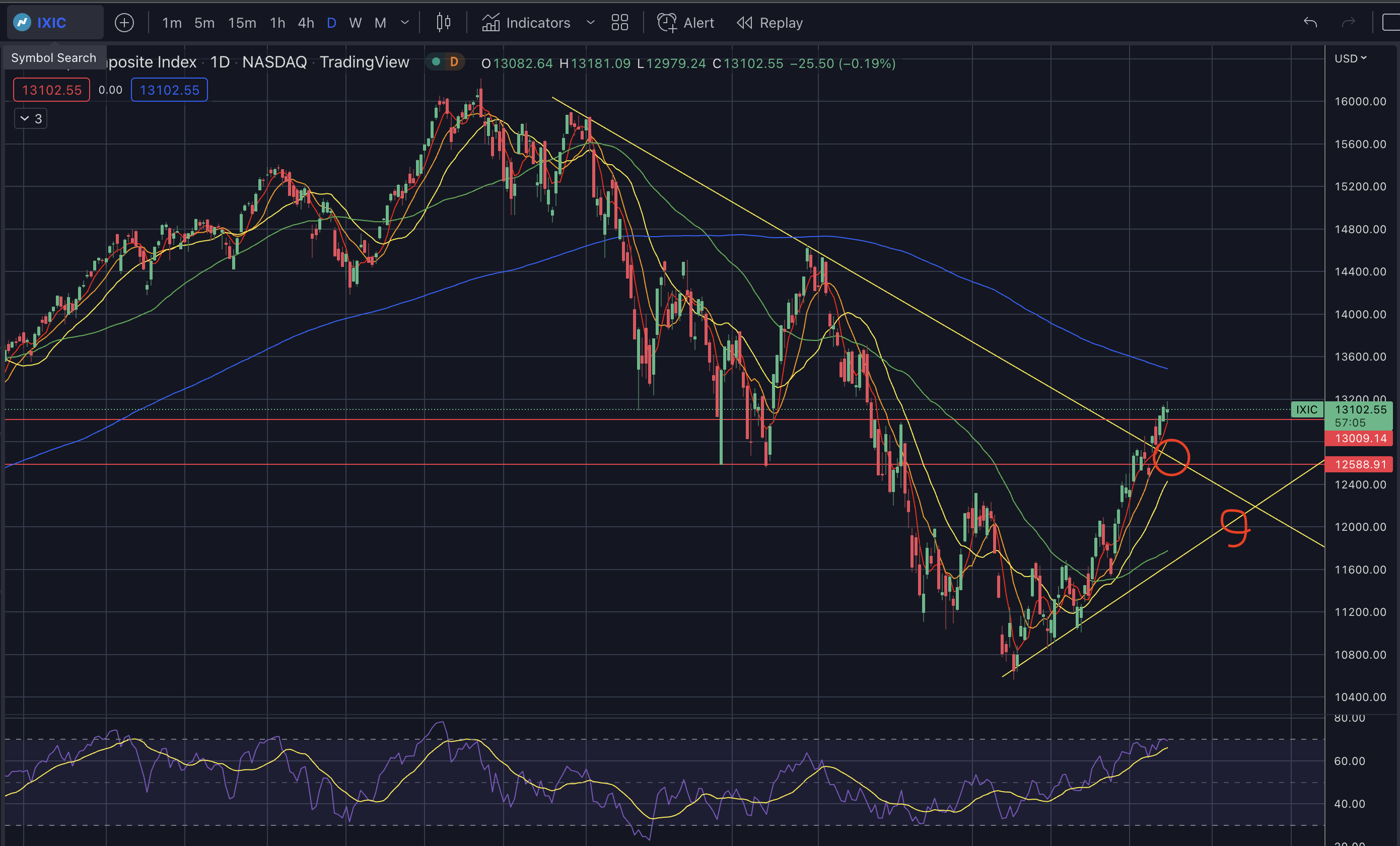Click the undo arrow icon
Image resolution: width=1400 pixels, height=846 pixels.
pyautogui.click(x=1310, y=23)
